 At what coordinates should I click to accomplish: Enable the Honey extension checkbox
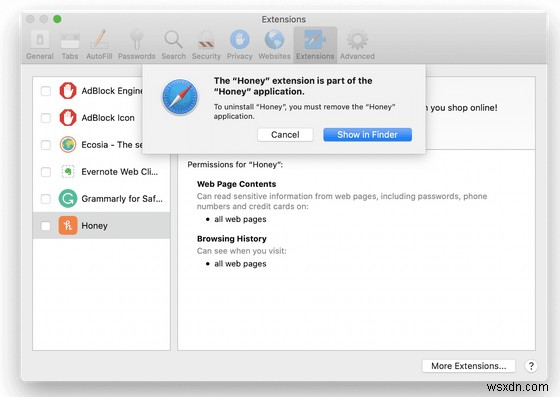click(x=46, y=226)
